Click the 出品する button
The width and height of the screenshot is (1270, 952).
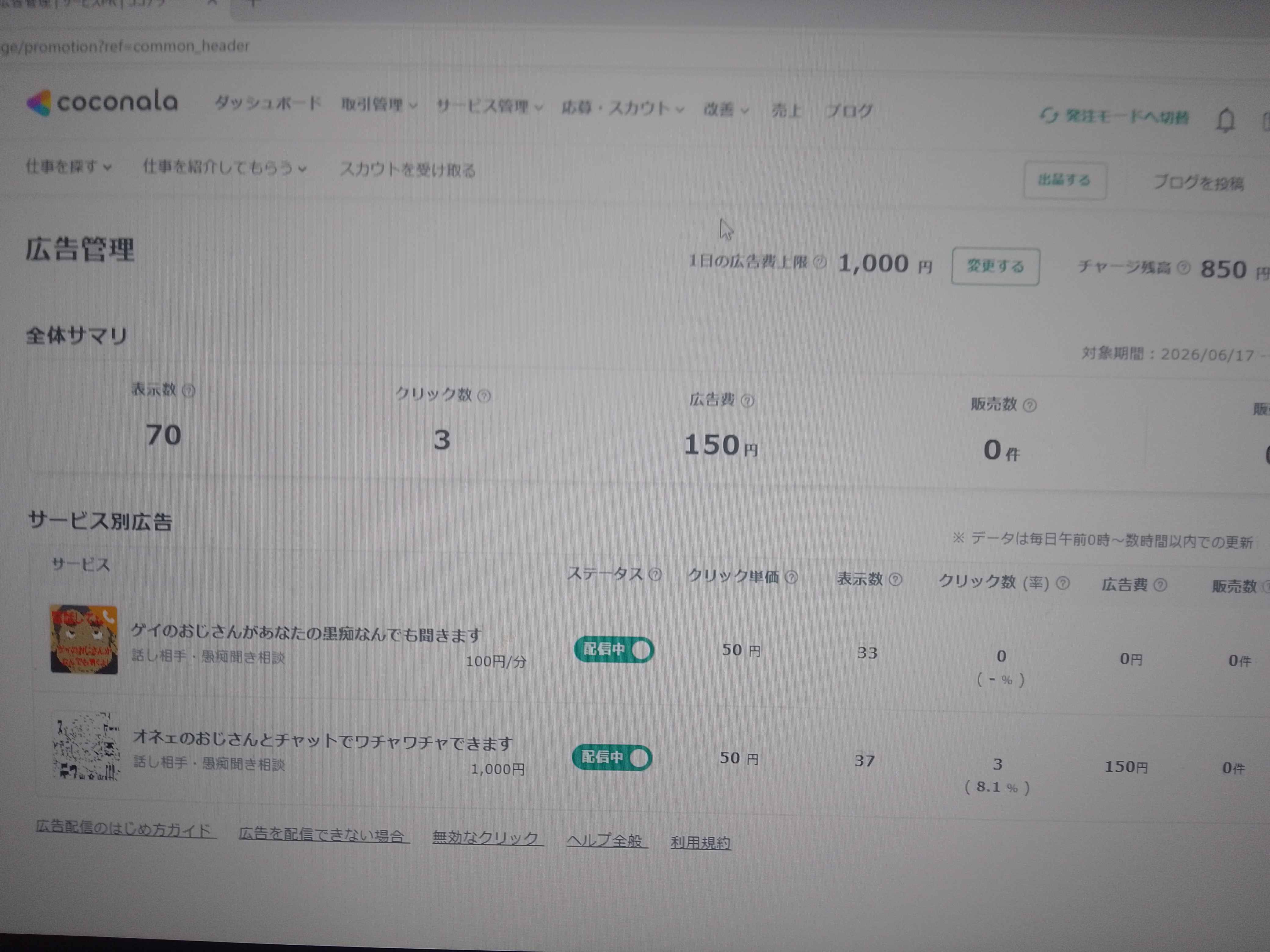1065,180
